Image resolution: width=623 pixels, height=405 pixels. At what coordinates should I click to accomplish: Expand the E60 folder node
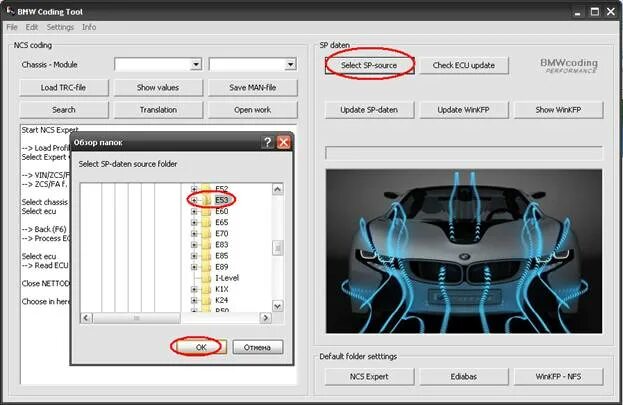point(194,211)
